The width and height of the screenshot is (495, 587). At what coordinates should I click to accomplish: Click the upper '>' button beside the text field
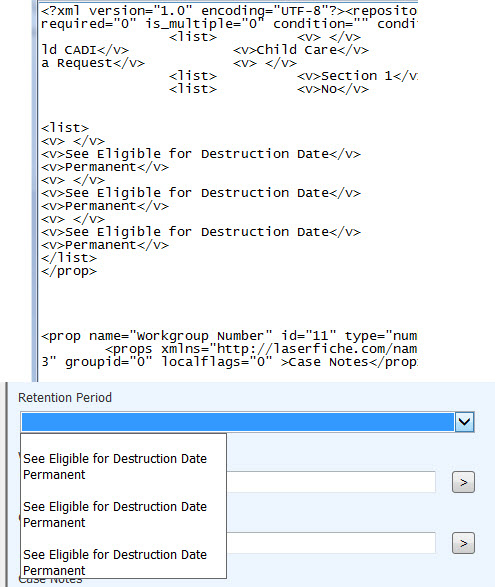pos(463,482)
